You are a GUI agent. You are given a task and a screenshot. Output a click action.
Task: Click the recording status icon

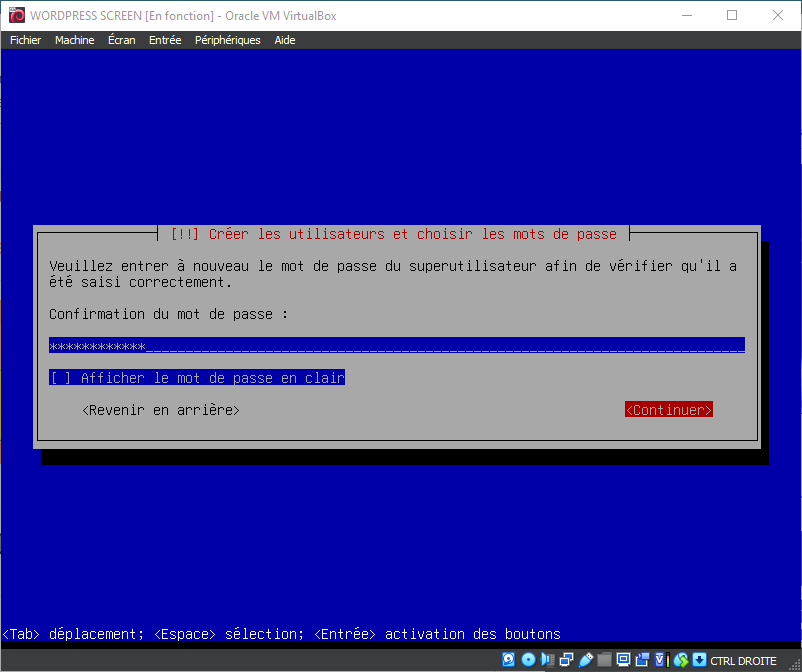point(642,660)
